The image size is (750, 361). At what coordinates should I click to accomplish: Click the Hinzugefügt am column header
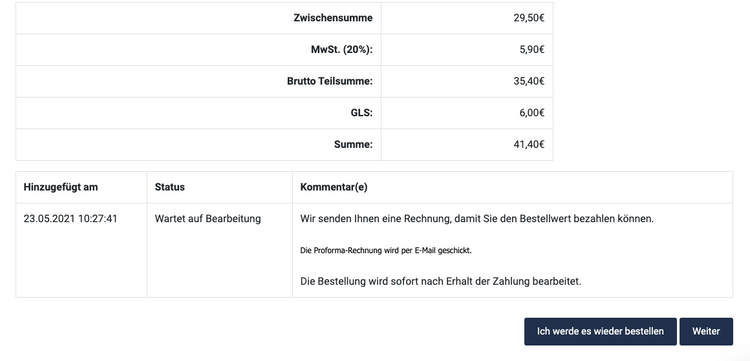pyautogui.click(x=60, y=187)
